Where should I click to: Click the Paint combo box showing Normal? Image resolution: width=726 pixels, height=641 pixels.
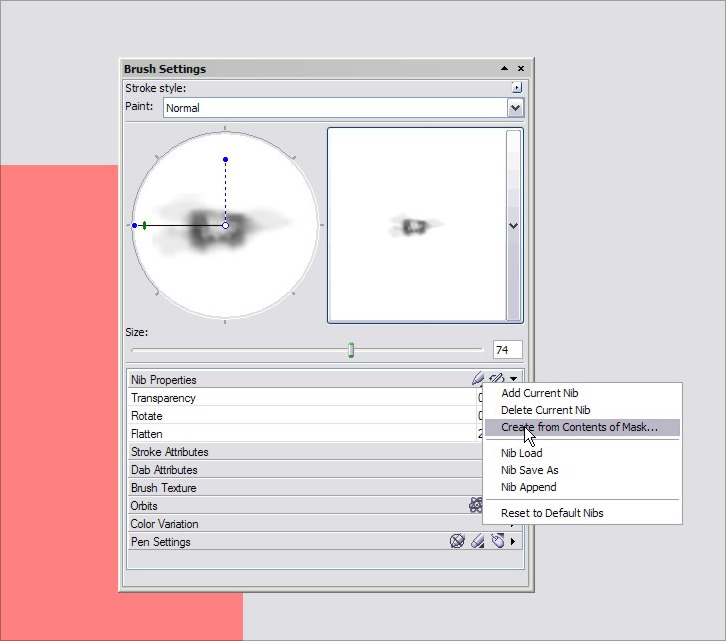(343, 108)
